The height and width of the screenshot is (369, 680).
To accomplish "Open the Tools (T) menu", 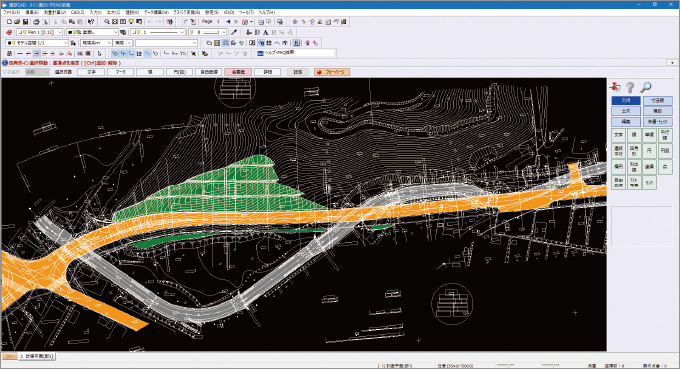I will pyautogui.click(x=246, y=13).
